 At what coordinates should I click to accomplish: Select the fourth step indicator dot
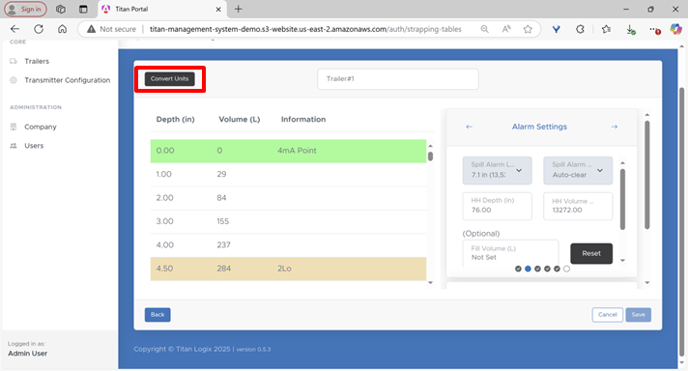click(x=547, y=269)
